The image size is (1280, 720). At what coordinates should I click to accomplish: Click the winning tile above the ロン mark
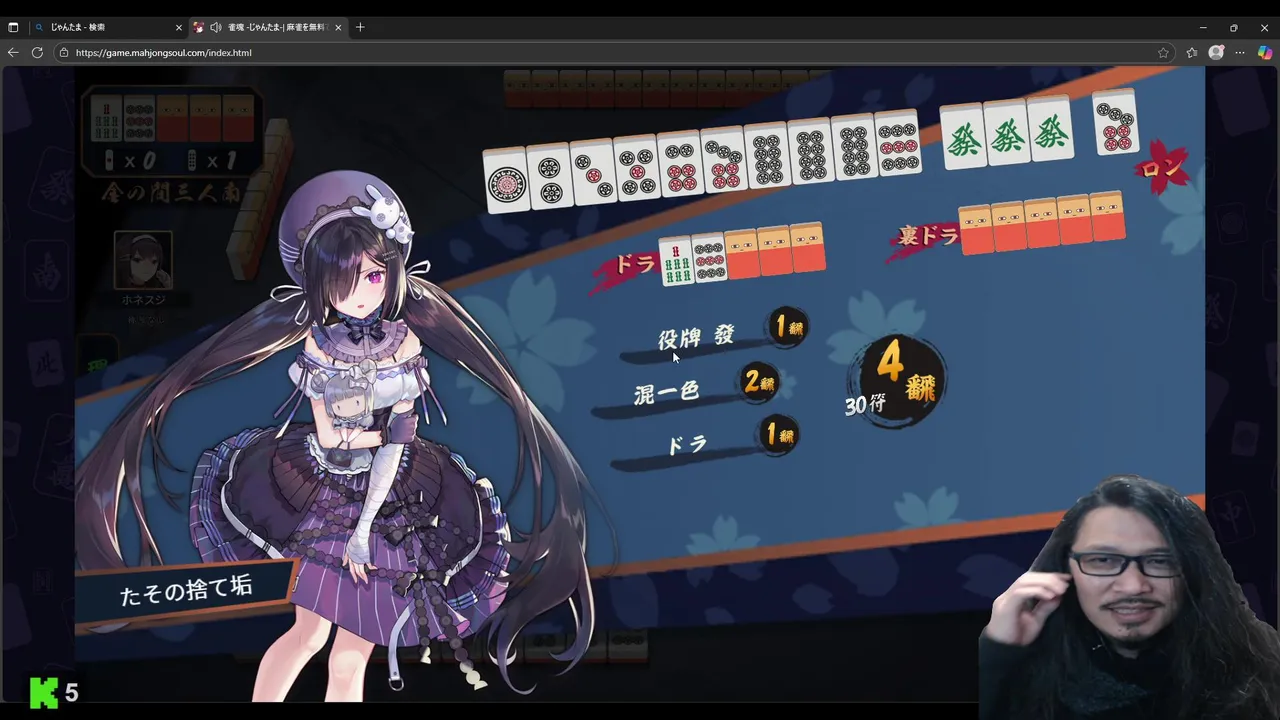[1115, 122]
